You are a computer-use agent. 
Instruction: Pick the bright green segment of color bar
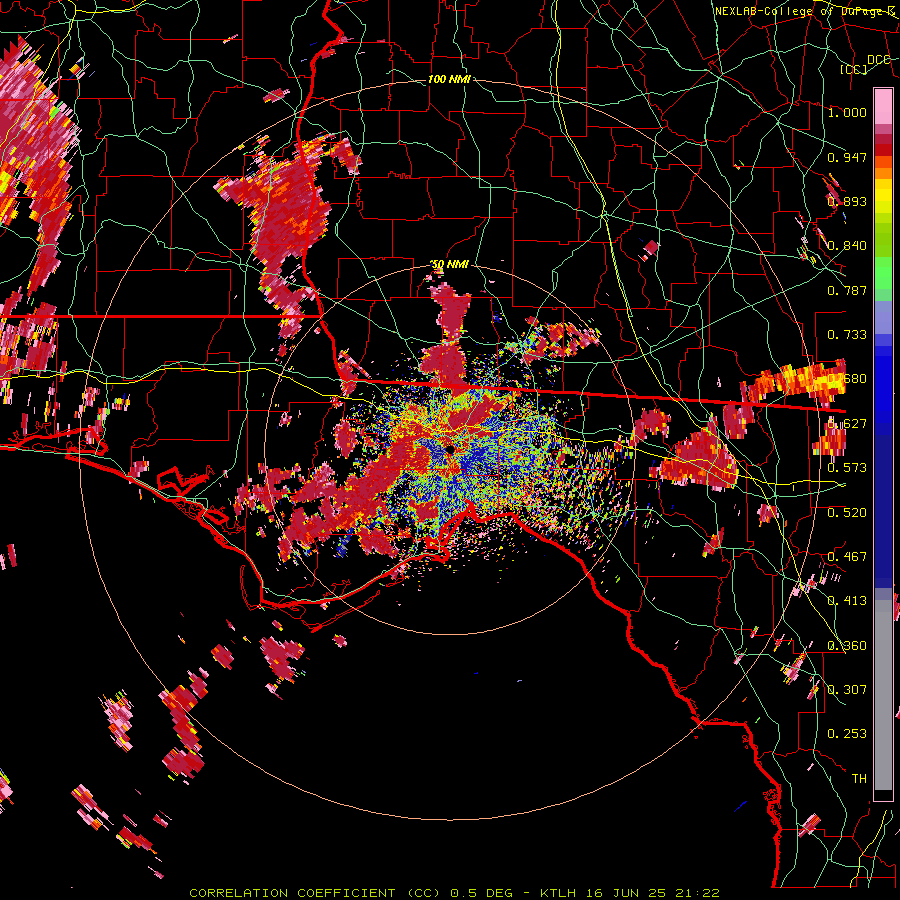(883, 273)
